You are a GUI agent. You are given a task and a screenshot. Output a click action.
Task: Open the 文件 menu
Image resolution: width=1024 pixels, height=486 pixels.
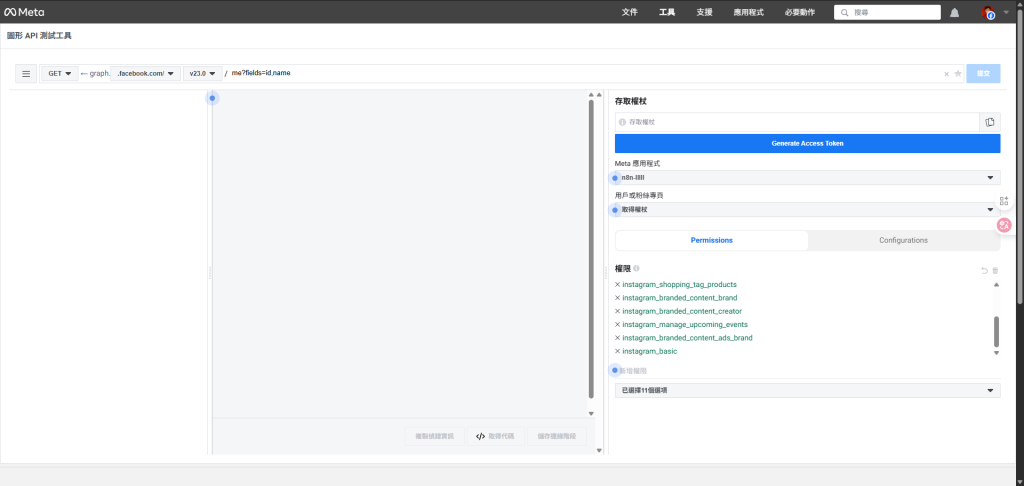click(x=630, y=12)
